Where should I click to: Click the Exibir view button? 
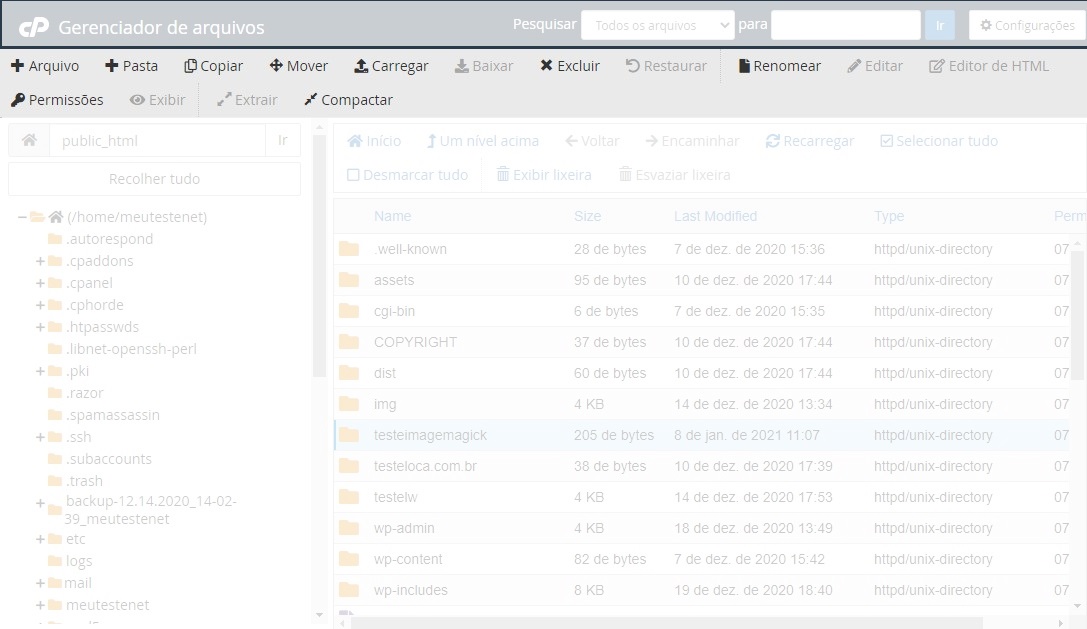click(x=157, y=100)
